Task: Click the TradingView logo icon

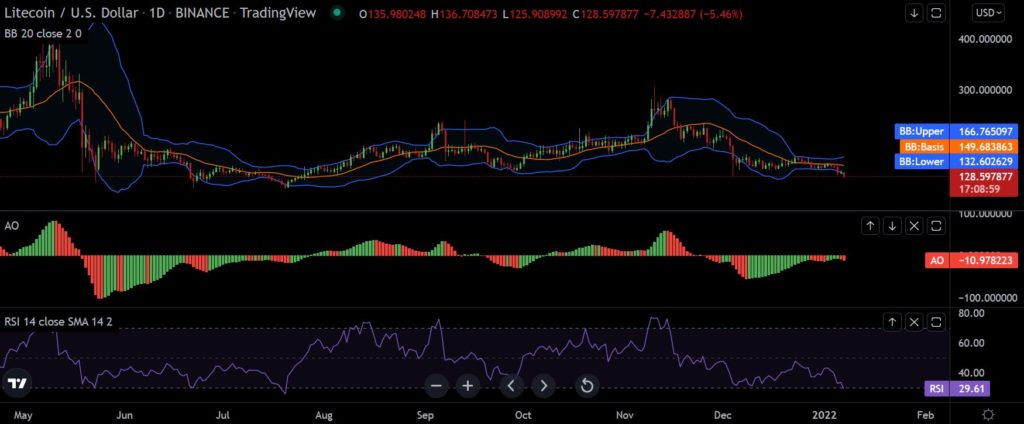Action: (x=18, y=383)
